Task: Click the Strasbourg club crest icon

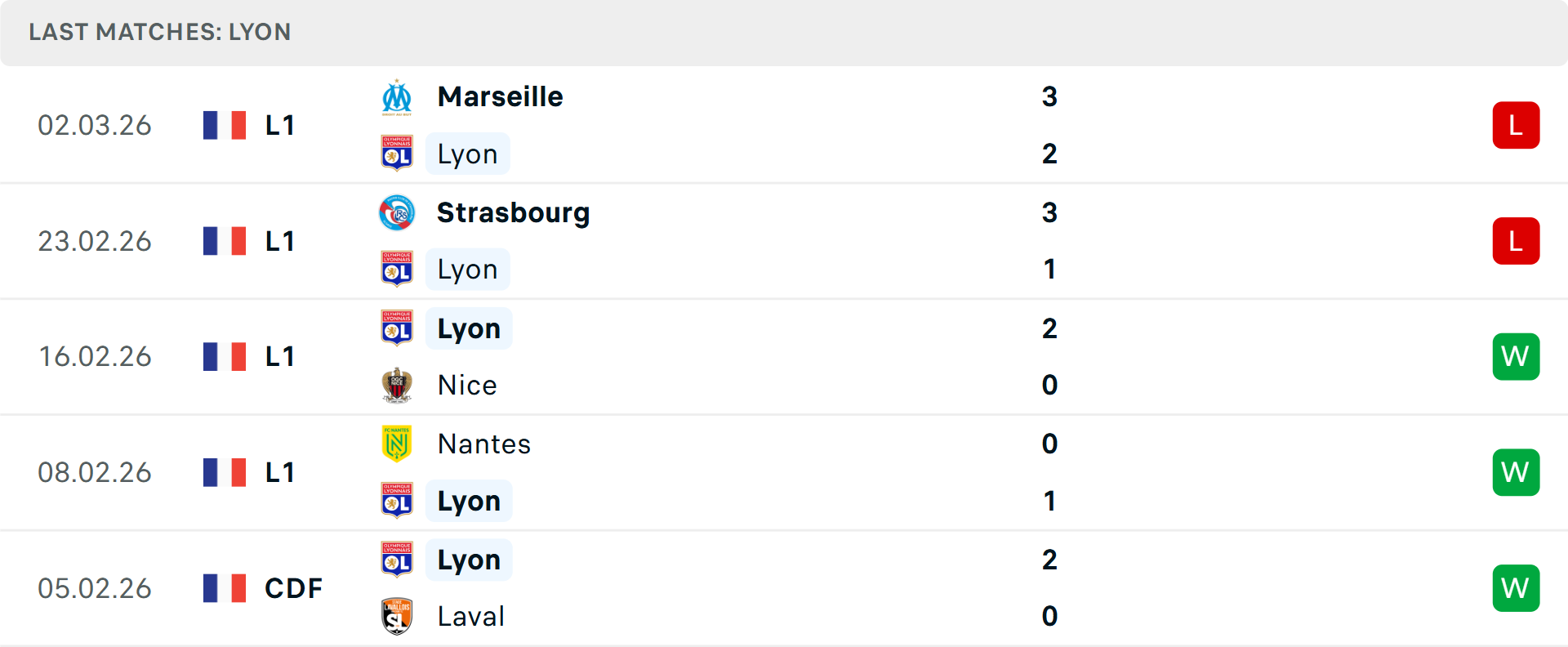Action: tap(397, 213)
